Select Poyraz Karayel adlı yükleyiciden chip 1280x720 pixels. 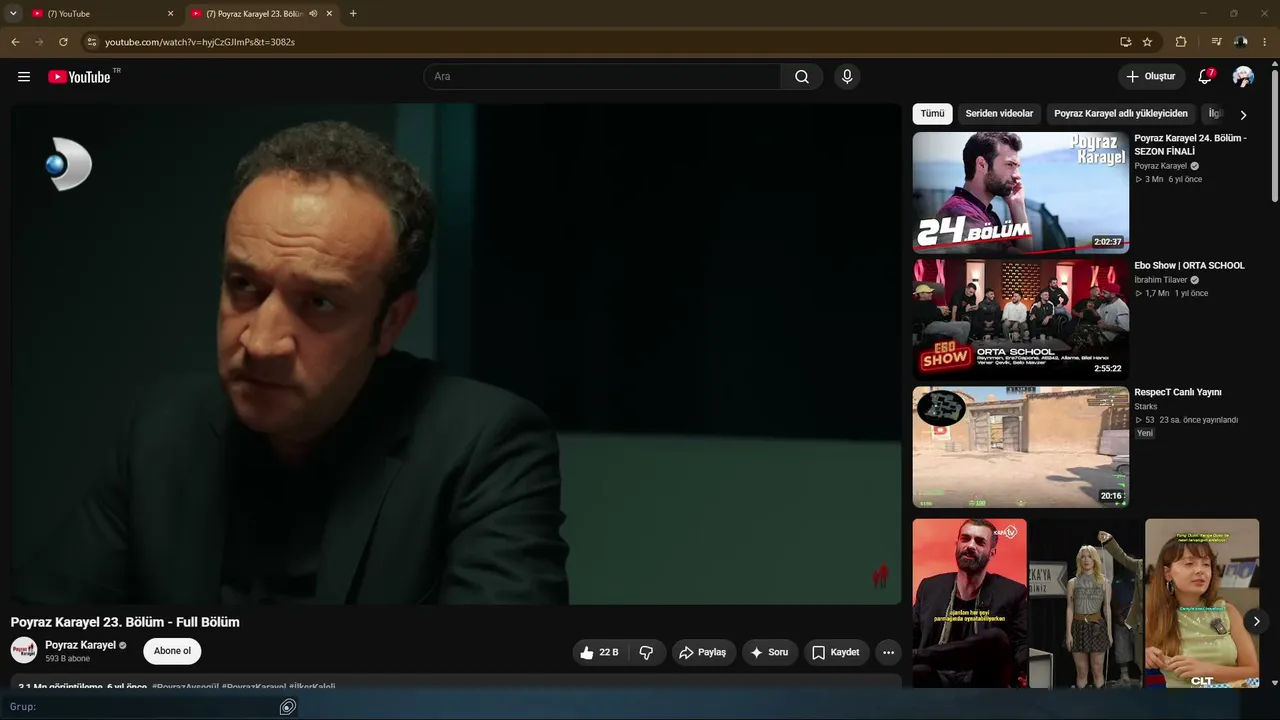pos(1121,114)
